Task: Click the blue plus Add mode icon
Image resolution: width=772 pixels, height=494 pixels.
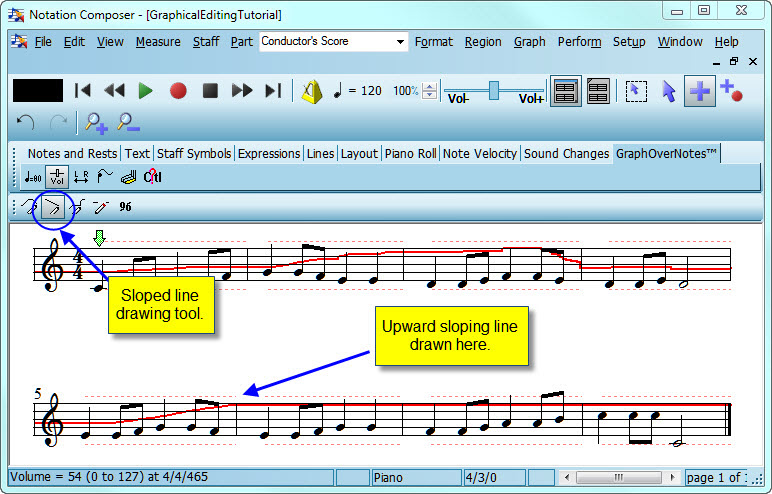Action: (x=699, y=91)
